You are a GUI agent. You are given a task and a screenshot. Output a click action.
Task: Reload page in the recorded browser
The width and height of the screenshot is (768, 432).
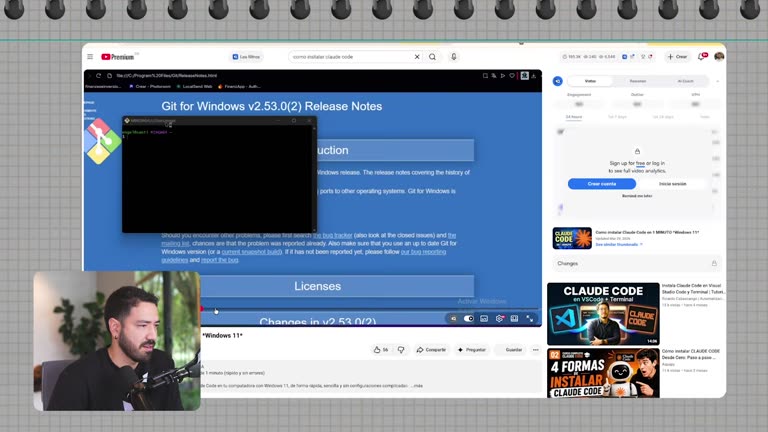(98, 75)
